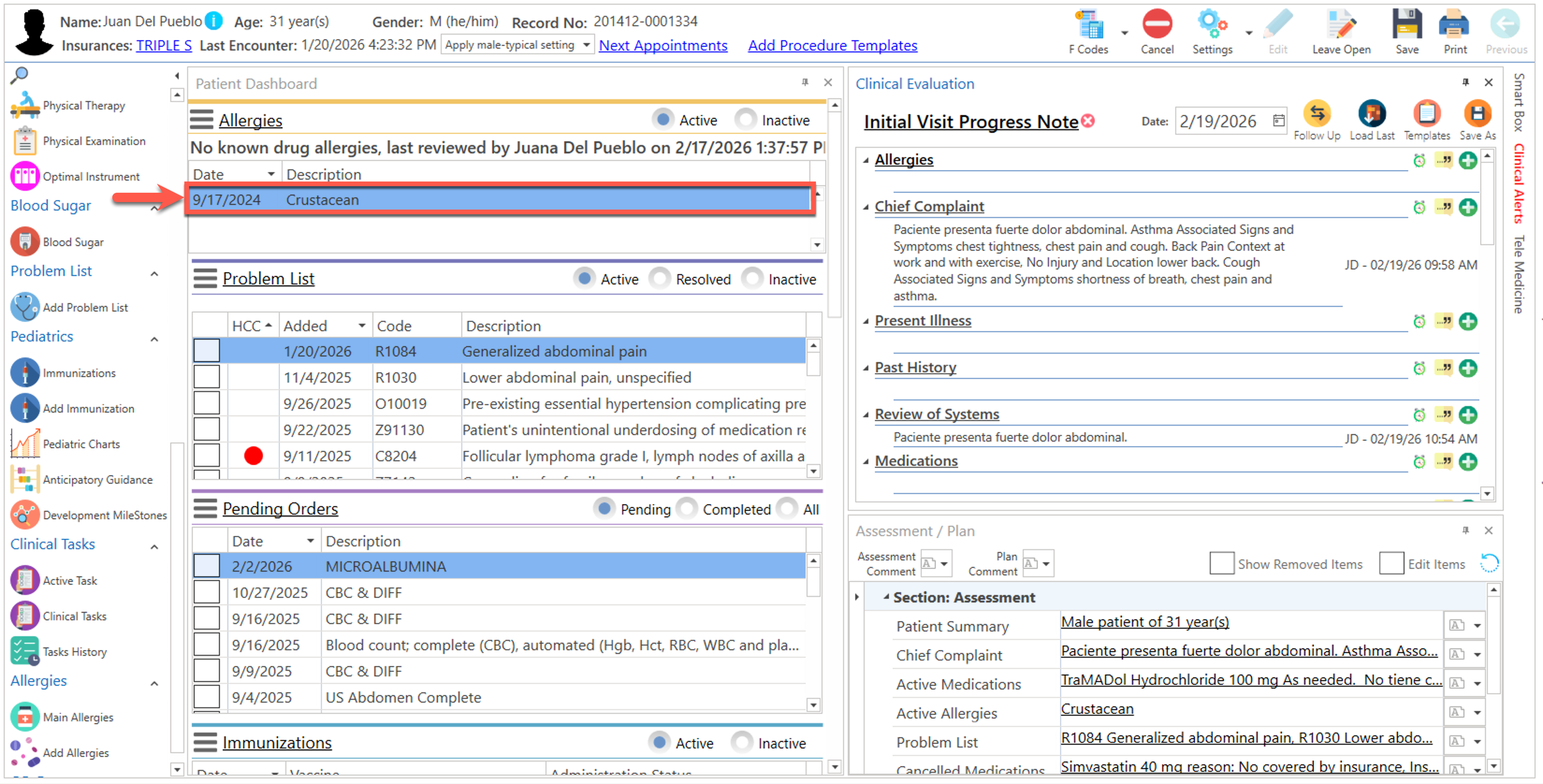Open the male-typical setting dropdown

coord(586,45)
